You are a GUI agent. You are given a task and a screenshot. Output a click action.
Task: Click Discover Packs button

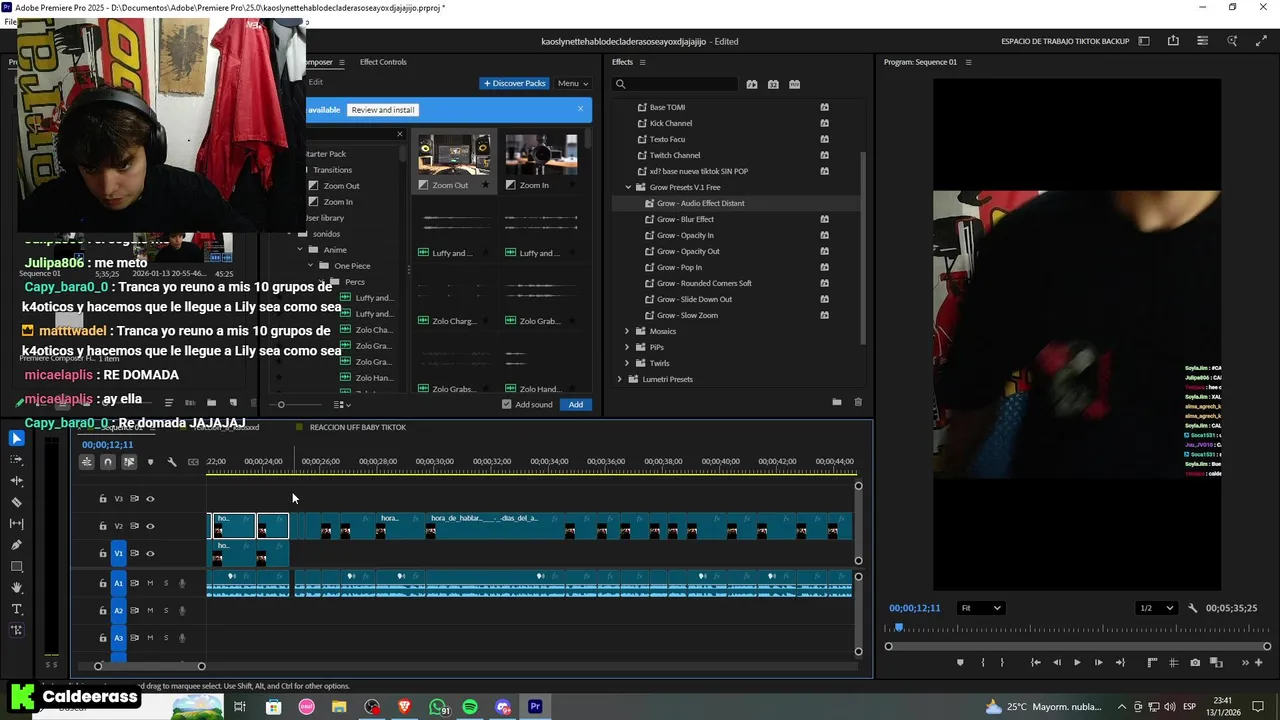point(515,83)
